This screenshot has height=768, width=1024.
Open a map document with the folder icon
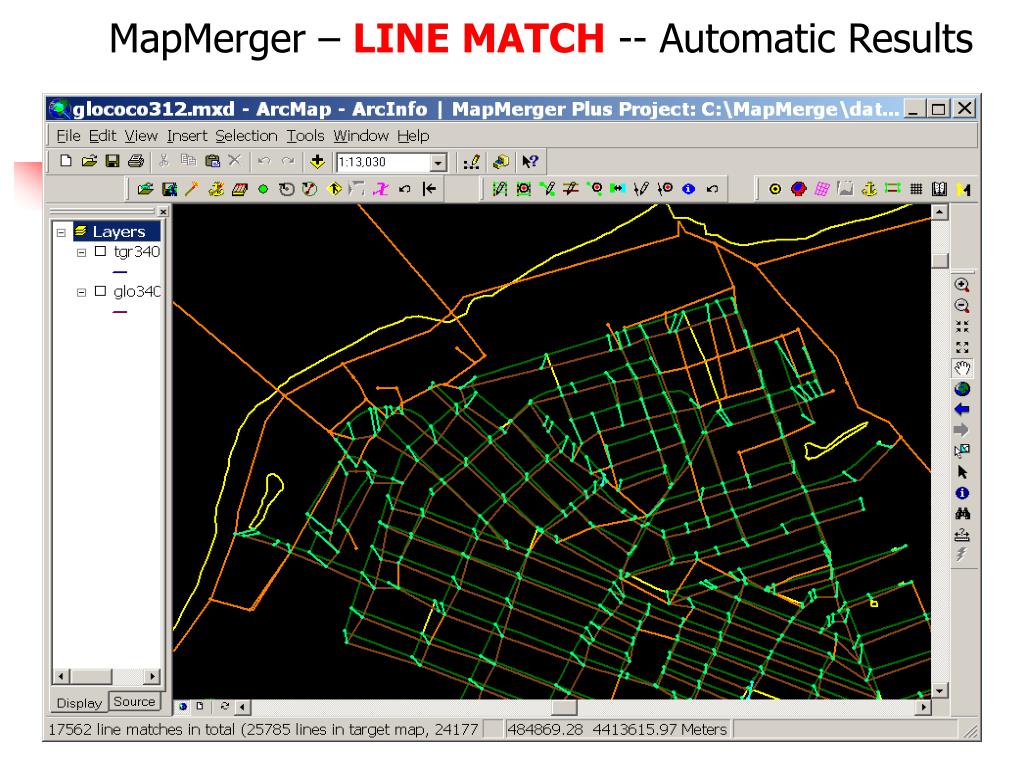pyautogui.click(x=89, y=161)
